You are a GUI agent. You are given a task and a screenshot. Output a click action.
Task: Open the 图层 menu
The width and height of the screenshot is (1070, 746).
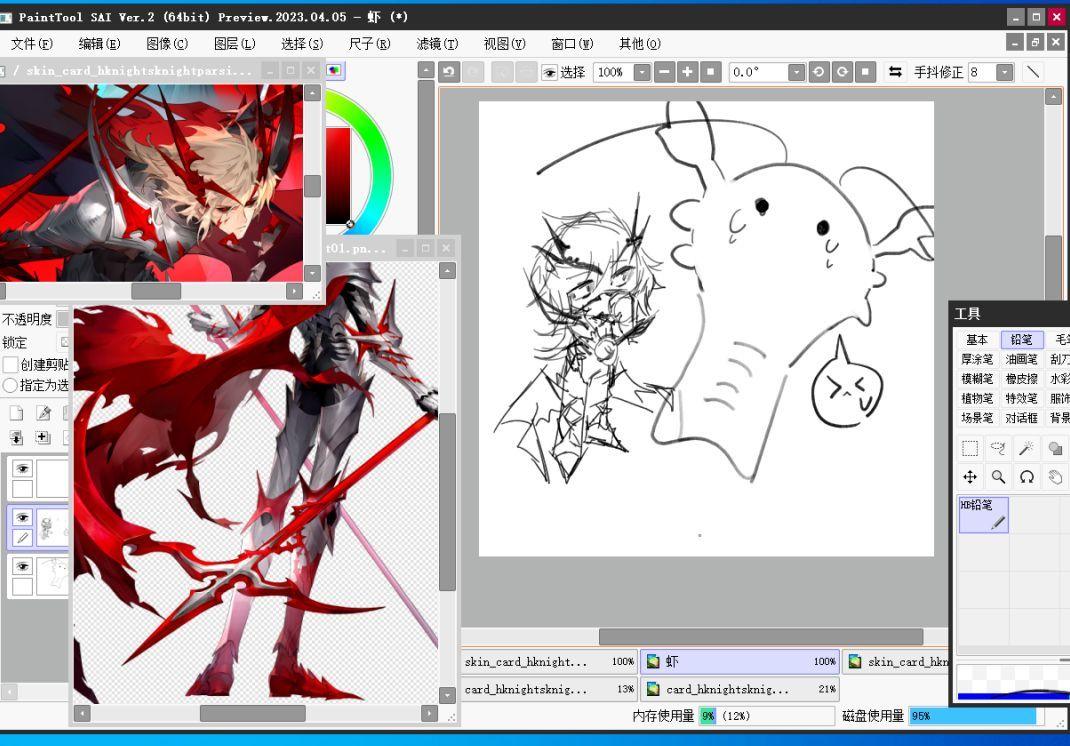(234, 44)
